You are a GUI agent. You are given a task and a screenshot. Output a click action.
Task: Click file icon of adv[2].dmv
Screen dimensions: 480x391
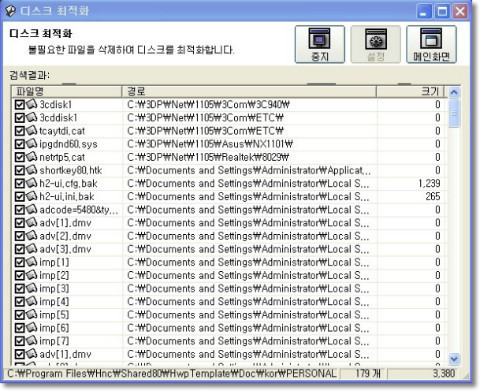click(31, 236)
